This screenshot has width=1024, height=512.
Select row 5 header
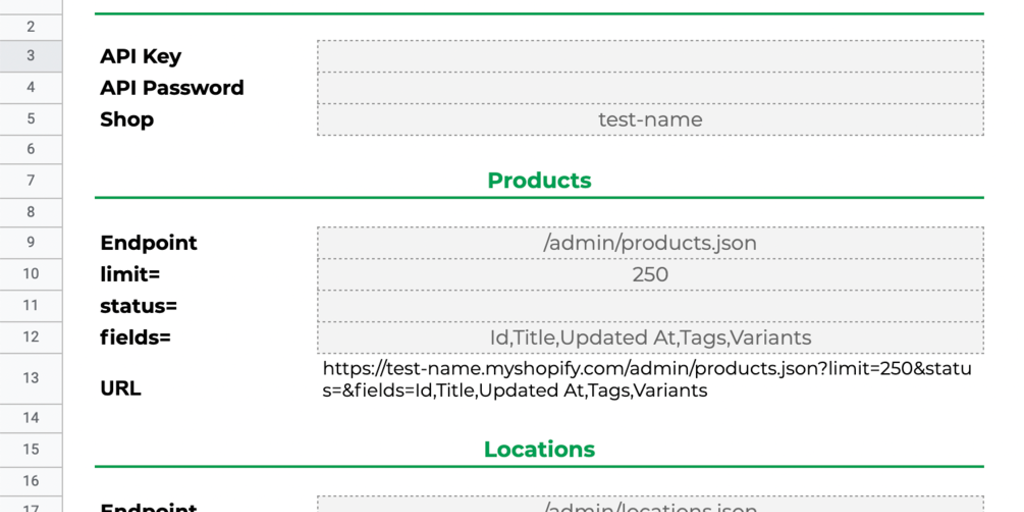(31, 119)
